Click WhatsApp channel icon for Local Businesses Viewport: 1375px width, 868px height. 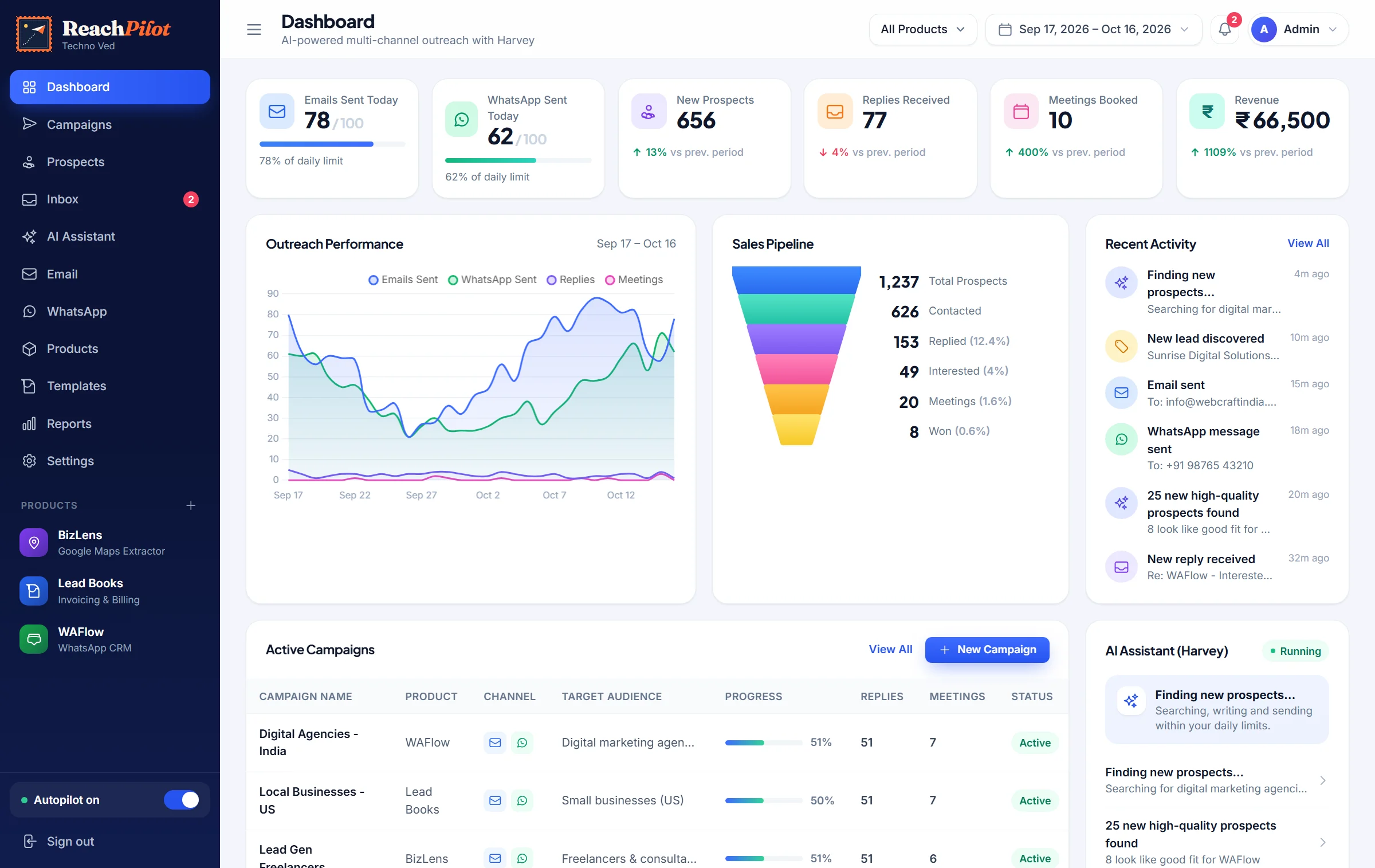[x=522, y=800]
